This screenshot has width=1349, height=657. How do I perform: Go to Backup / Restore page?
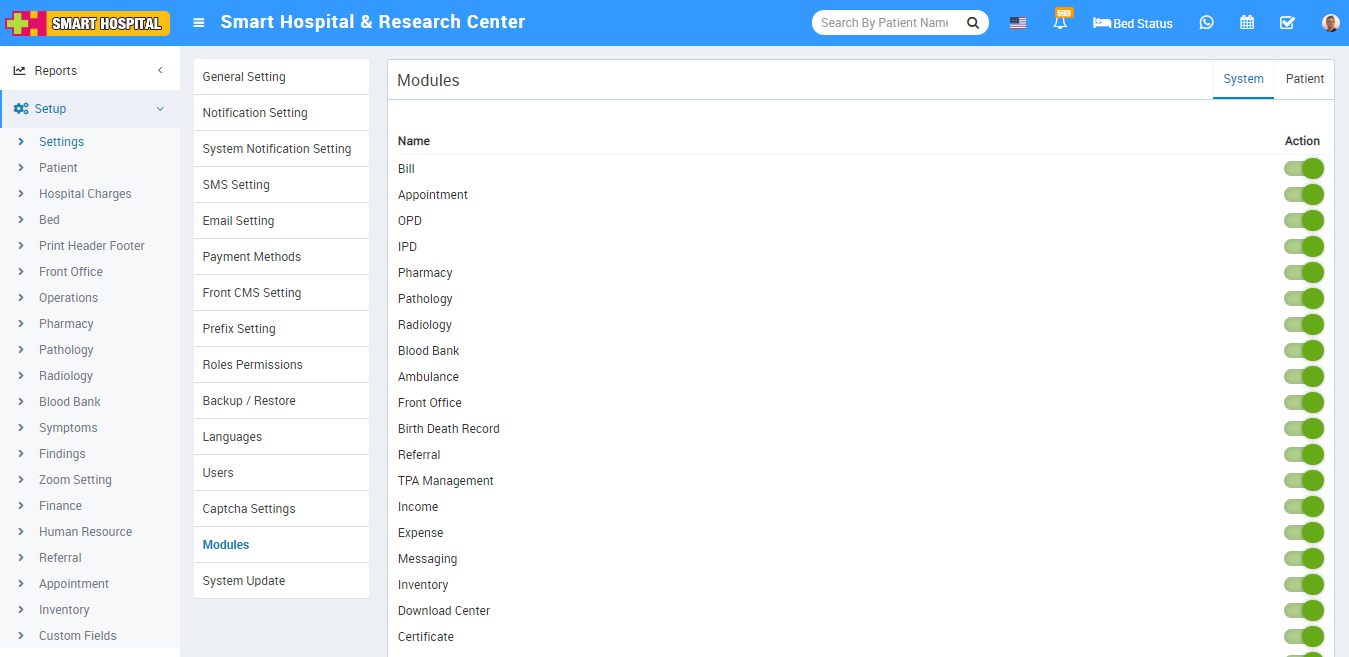249,401
